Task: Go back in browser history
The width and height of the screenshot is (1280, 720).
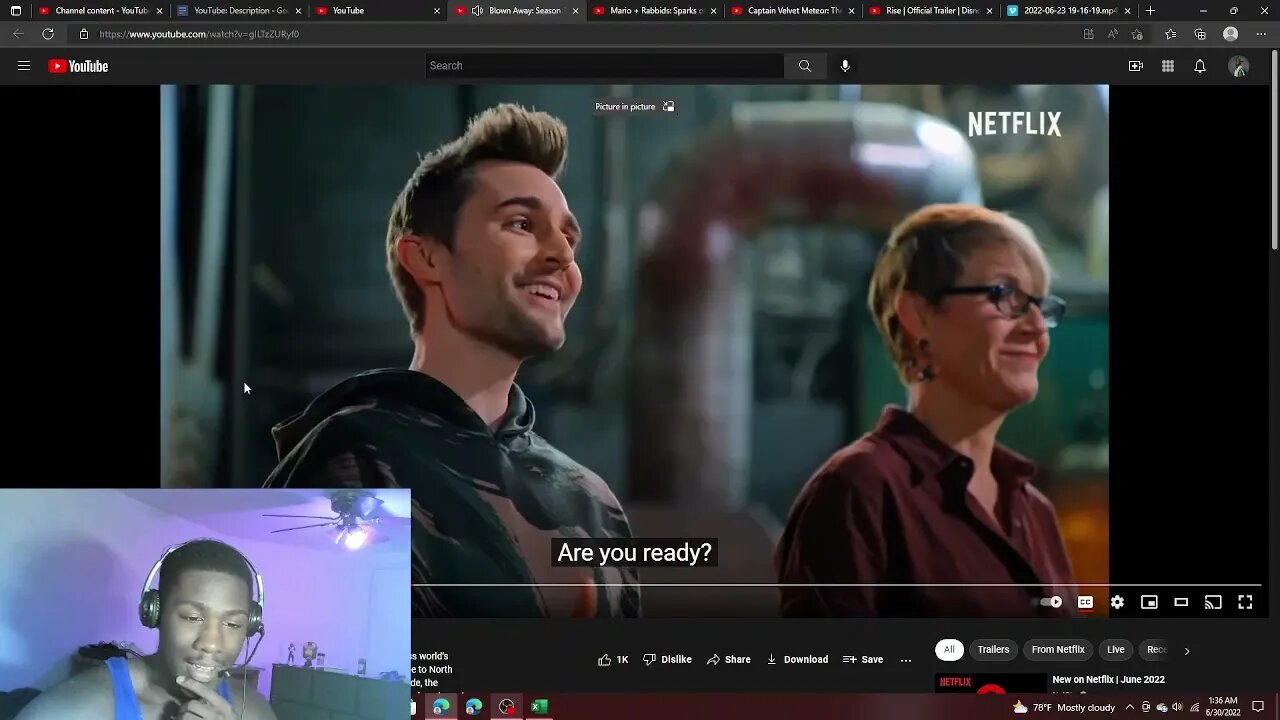Action: pyautogui.click(x=18, y=34)
